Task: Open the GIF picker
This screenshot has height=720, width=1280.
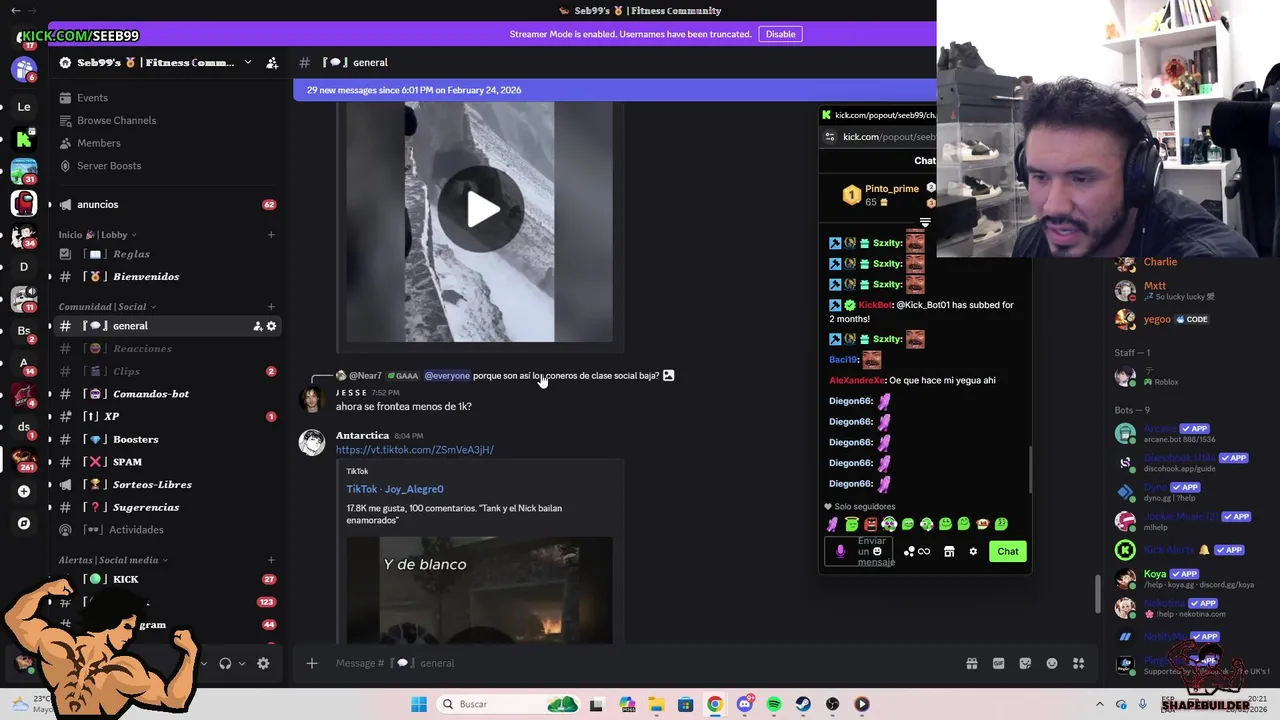Action: point(998,663)
